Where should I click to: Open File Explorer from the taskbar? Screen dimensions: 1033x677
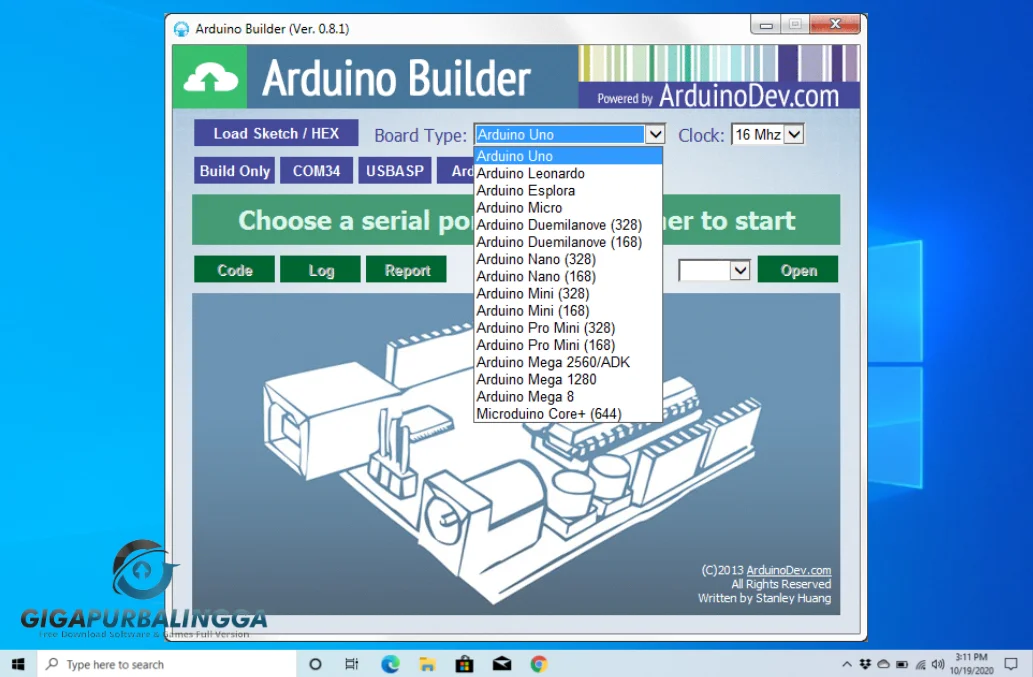tap(427, 664)
